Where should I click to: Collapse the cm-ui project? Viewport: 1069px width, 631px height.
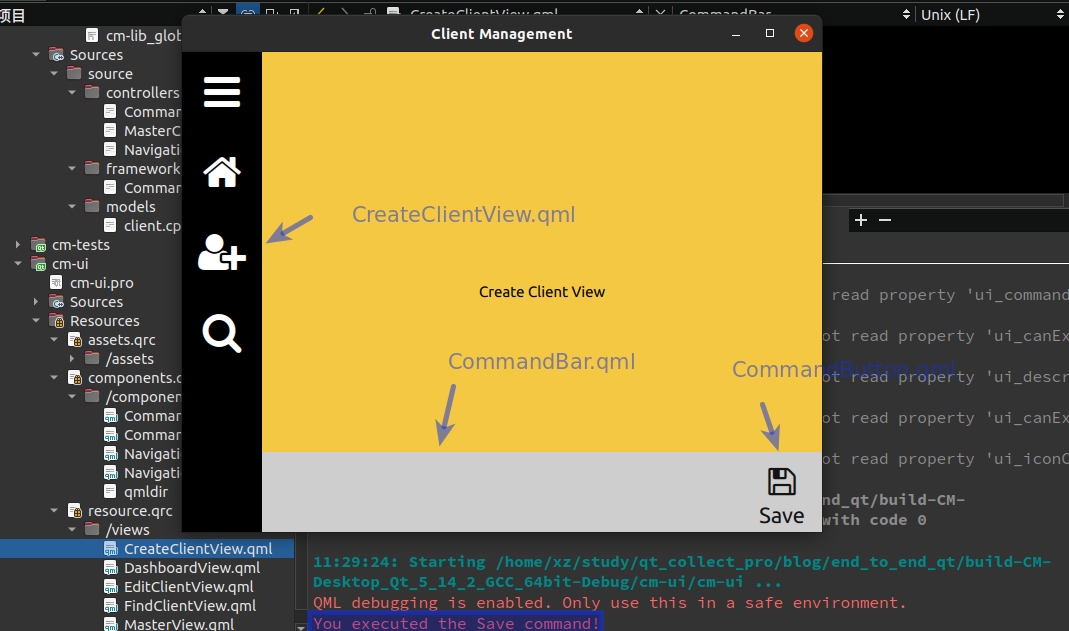18,264
